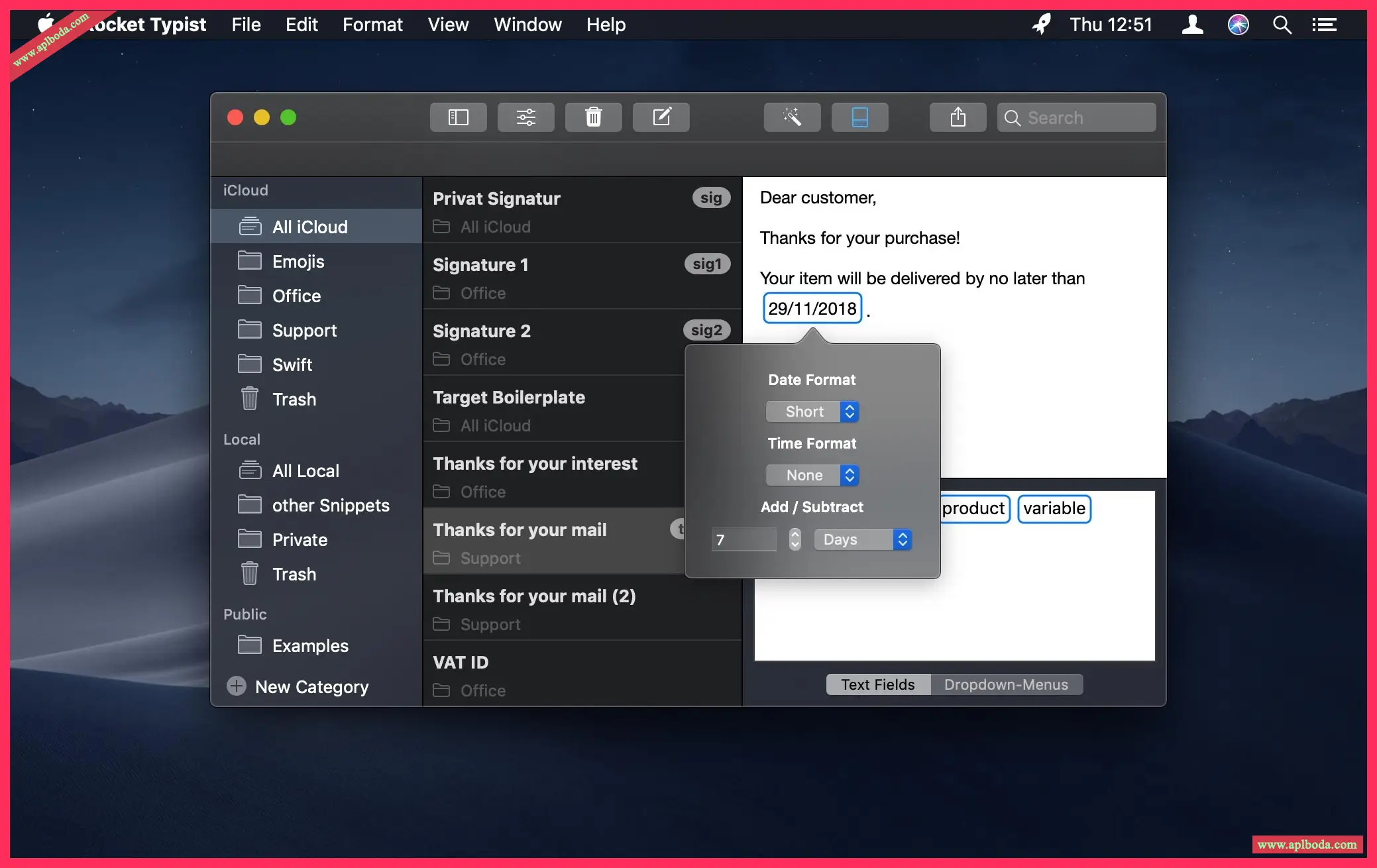Image resolution: width=1377 pixels, height=868 pixels.
Task: Select the All Local category
Action: pos(316,470)
